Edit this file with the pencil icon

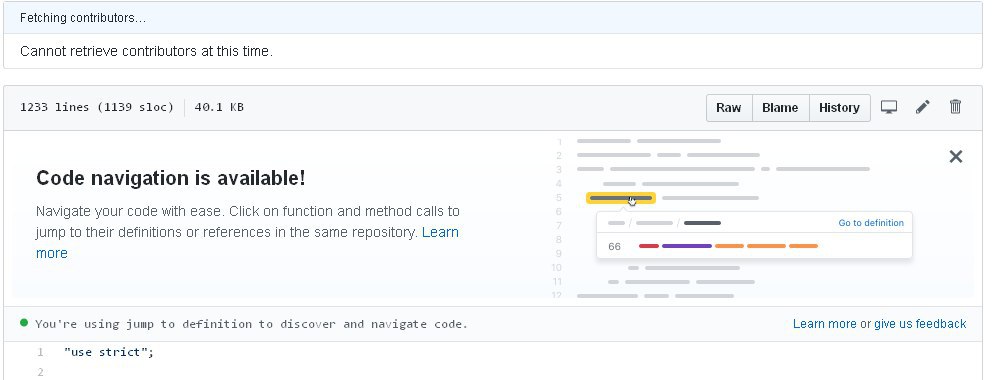[922, 107]
